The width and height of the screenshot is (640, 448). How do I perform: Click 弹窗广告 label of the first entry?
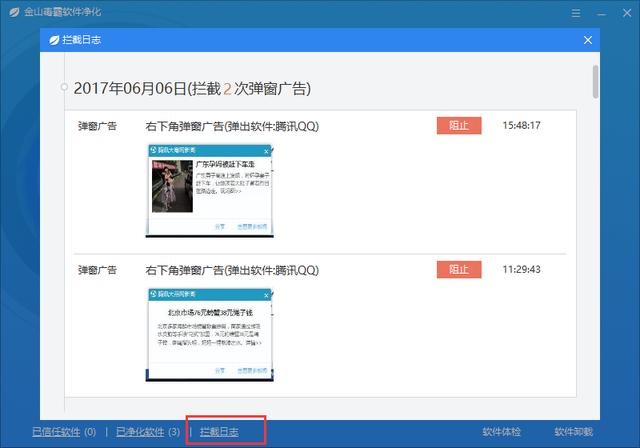point(97,126)
